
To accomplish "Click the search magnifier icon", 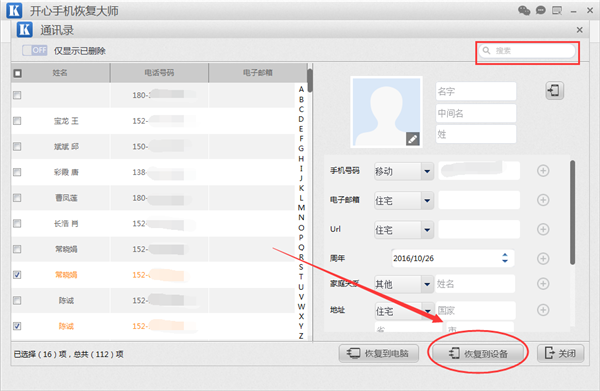I will pyautogui.click(x=486, y=51).
